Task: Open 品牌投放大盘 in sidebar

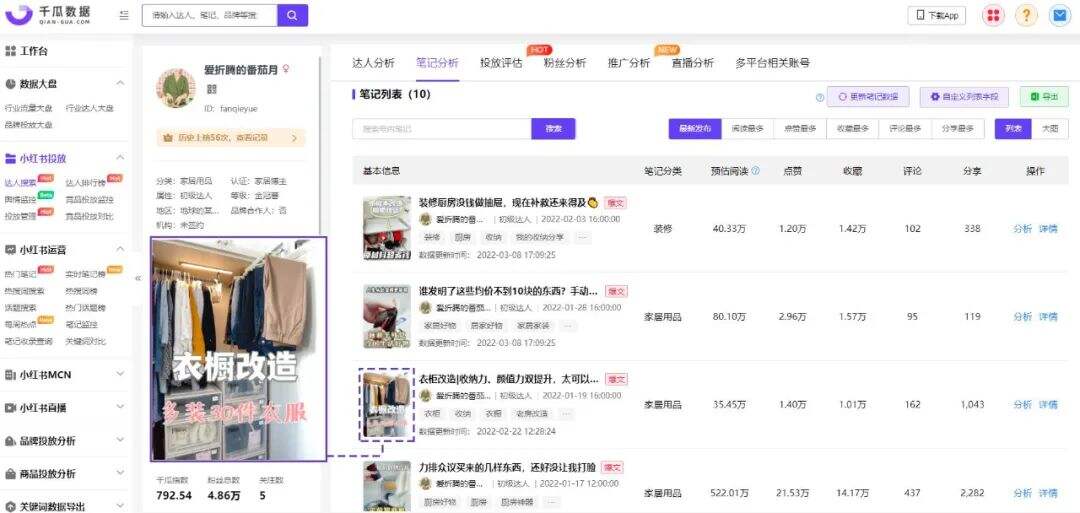Action: point(28,125)
